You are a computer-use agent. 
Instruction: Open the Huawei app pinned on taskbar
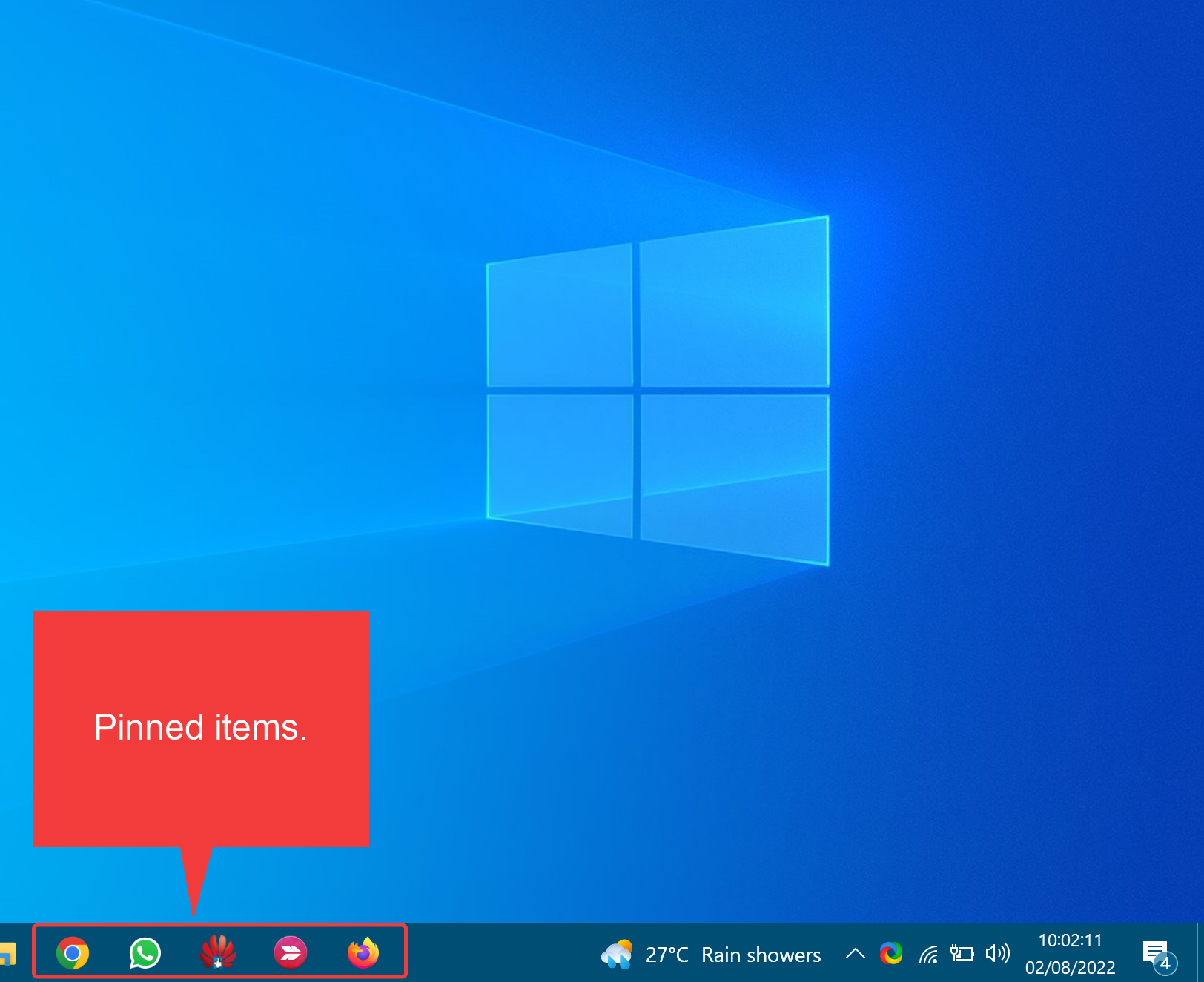coord(217,953)
